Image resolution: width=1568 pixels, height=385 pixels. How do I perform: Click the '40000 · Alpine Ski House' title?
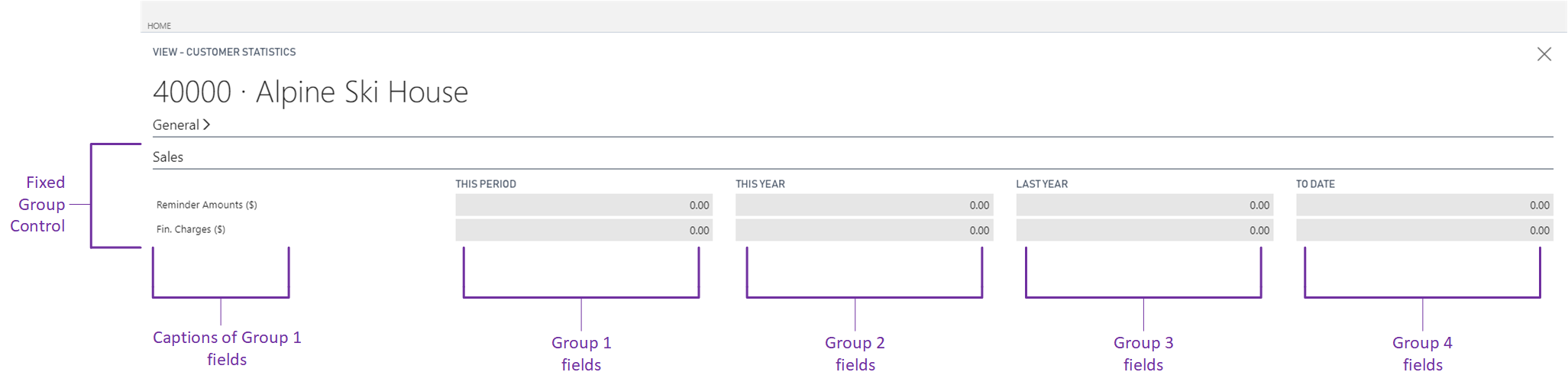tap(310, 92)
